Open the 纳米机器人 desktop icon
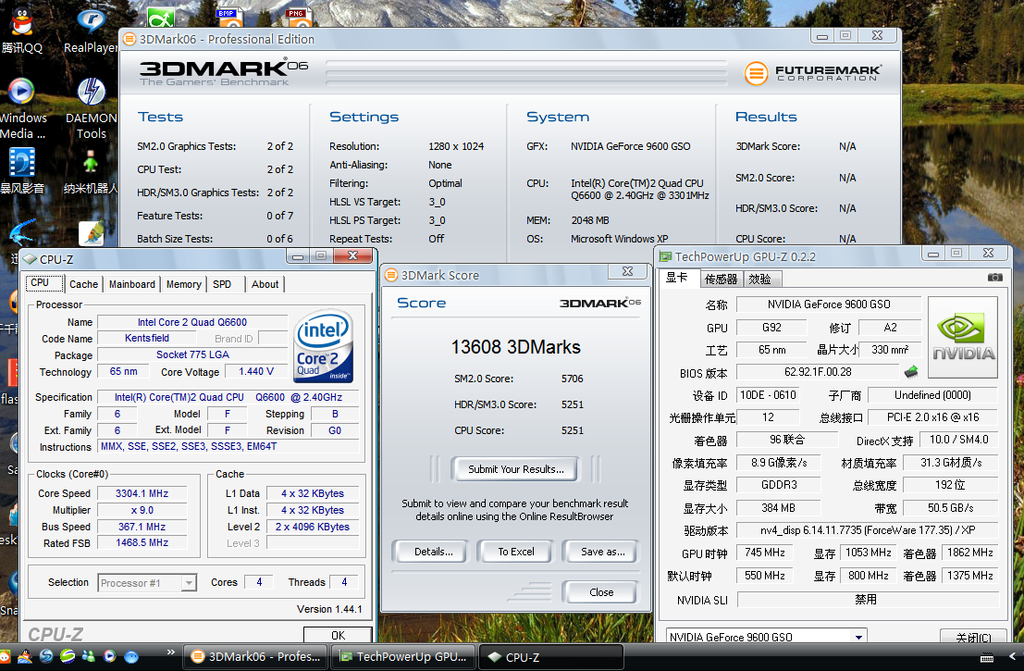The height and width of the screenshot is (671, 1024). (x=90, y=171)
